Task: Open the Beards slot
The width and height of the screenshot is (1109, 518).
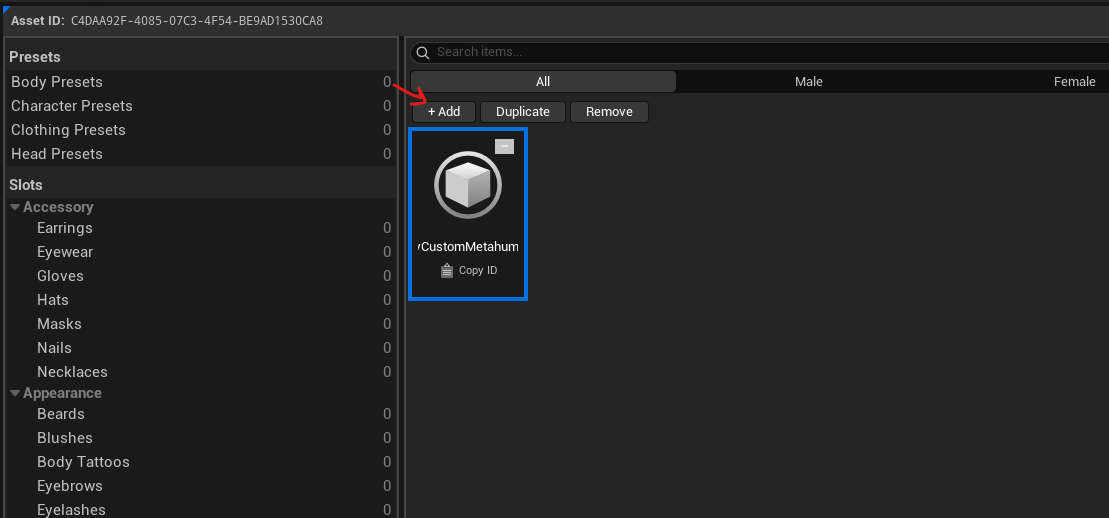Action: 201,414
